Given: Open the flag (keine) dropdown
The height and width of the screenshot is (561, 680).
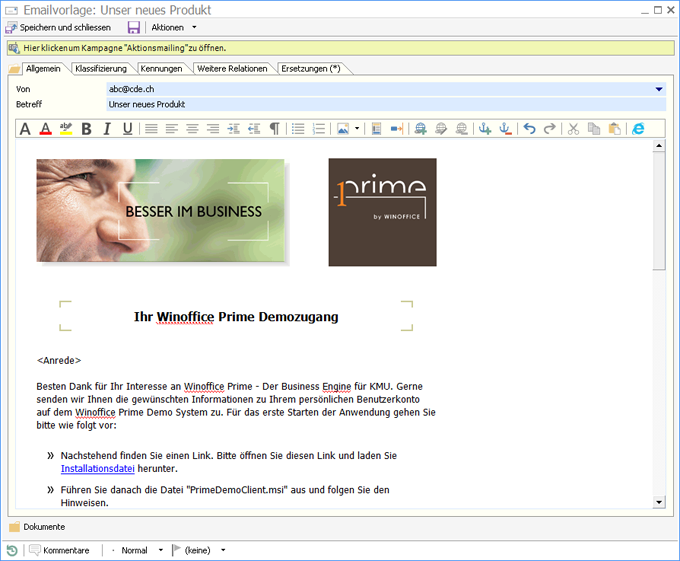Looking at the screenshot, I should pyautogui.click(x=199, y=550).
